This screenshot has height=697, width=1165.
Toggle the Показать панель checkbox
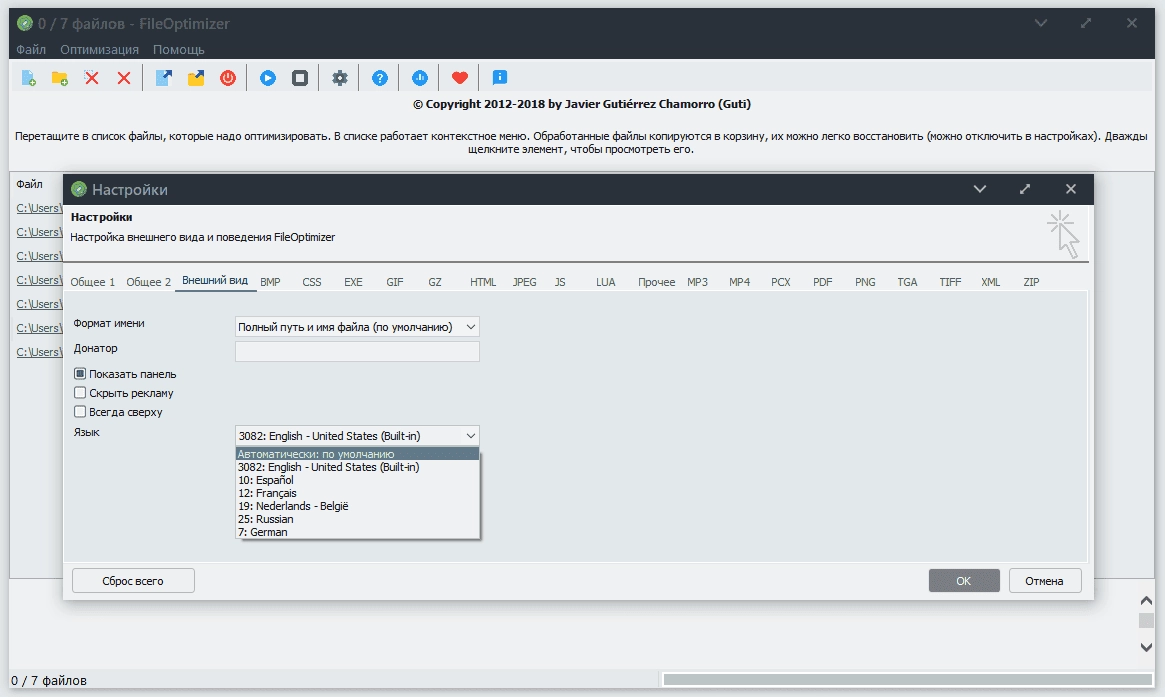(x=80, y=374)
